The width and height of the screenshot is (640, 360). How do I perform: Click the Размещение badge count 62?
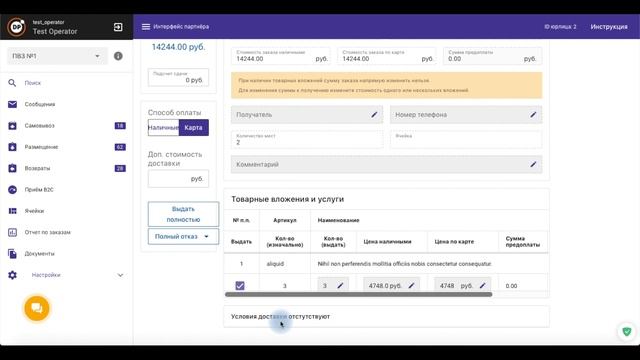[x=120, y=147]
